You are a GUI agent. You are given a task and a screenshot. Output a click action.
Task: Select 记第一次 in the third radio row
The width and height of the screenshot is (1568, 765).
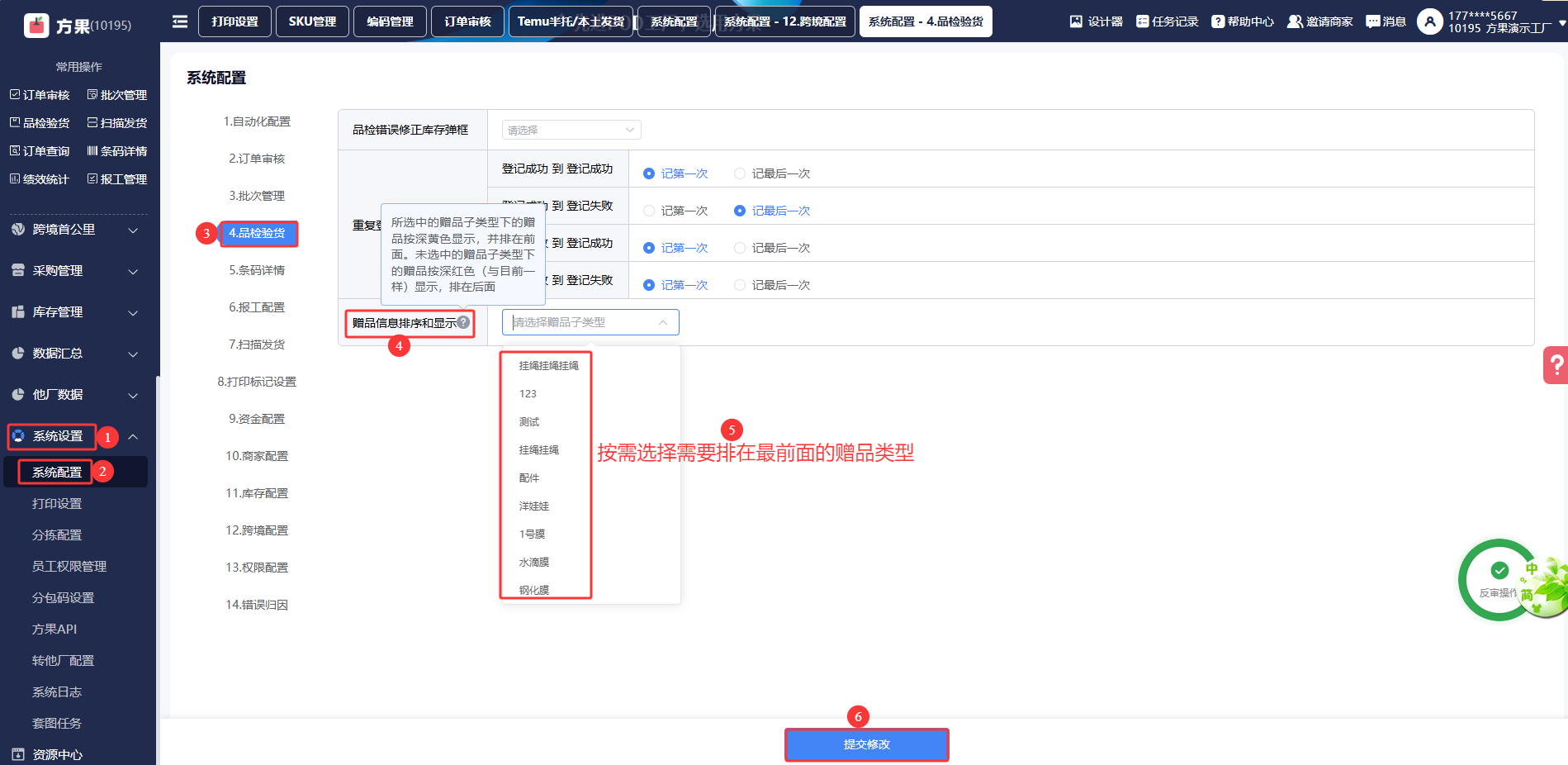tap(649, 248)
